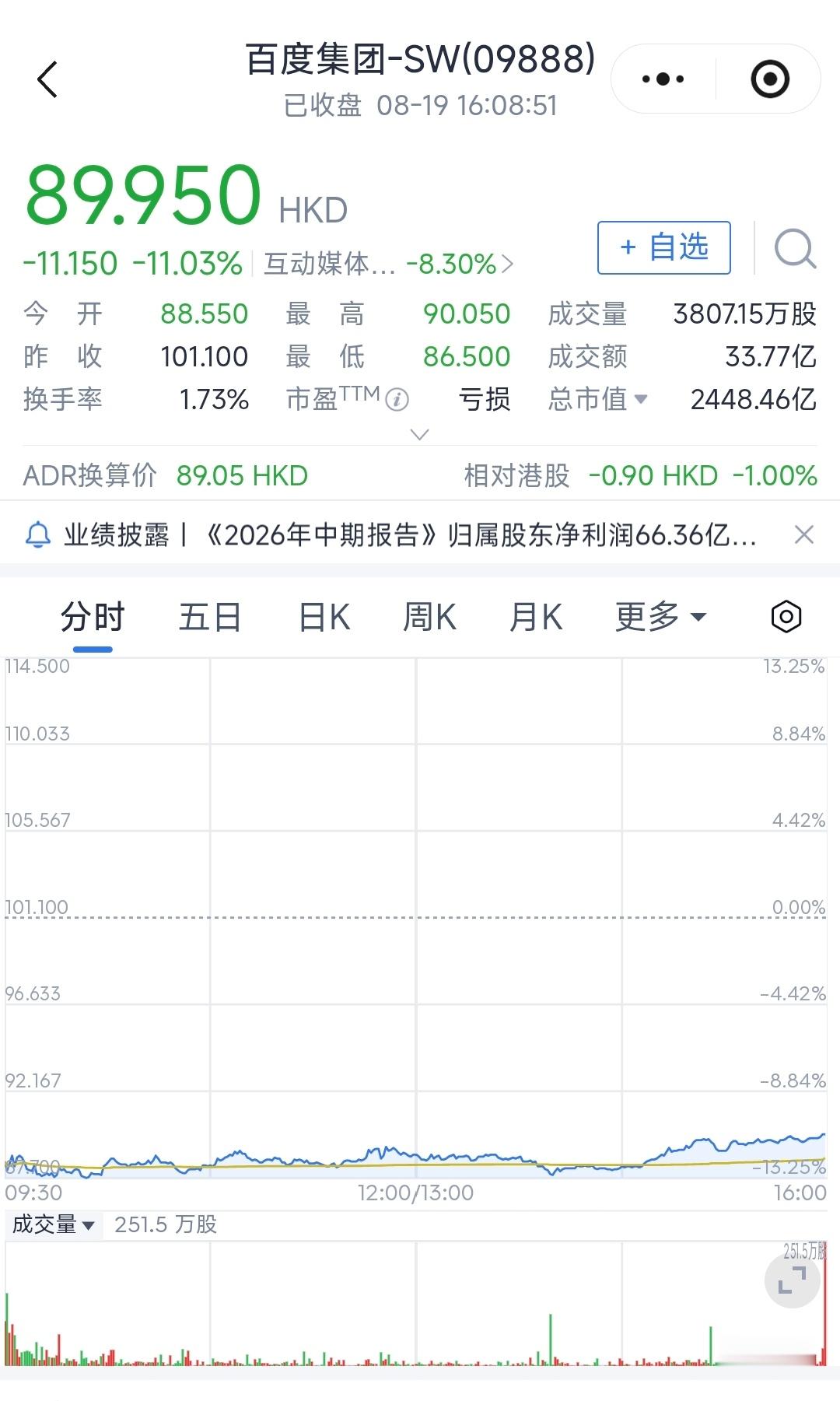
Task: Switch to the 周K tab
Action: (429, 617)
